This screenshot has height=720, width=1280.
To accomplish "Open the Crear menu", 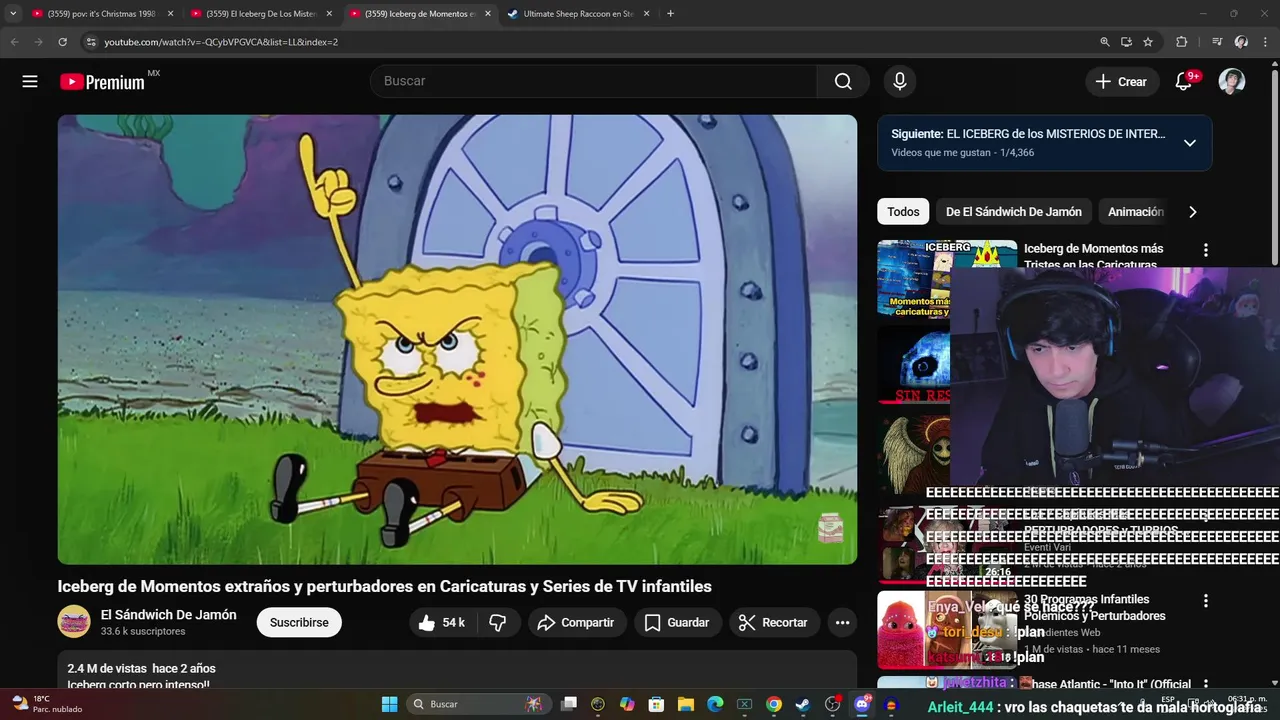I will (1122, 82).
